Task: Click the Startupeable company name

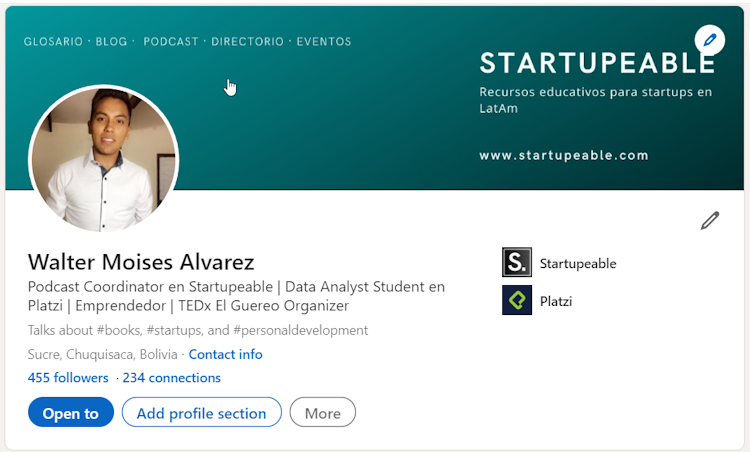Action: click(578, 264)
